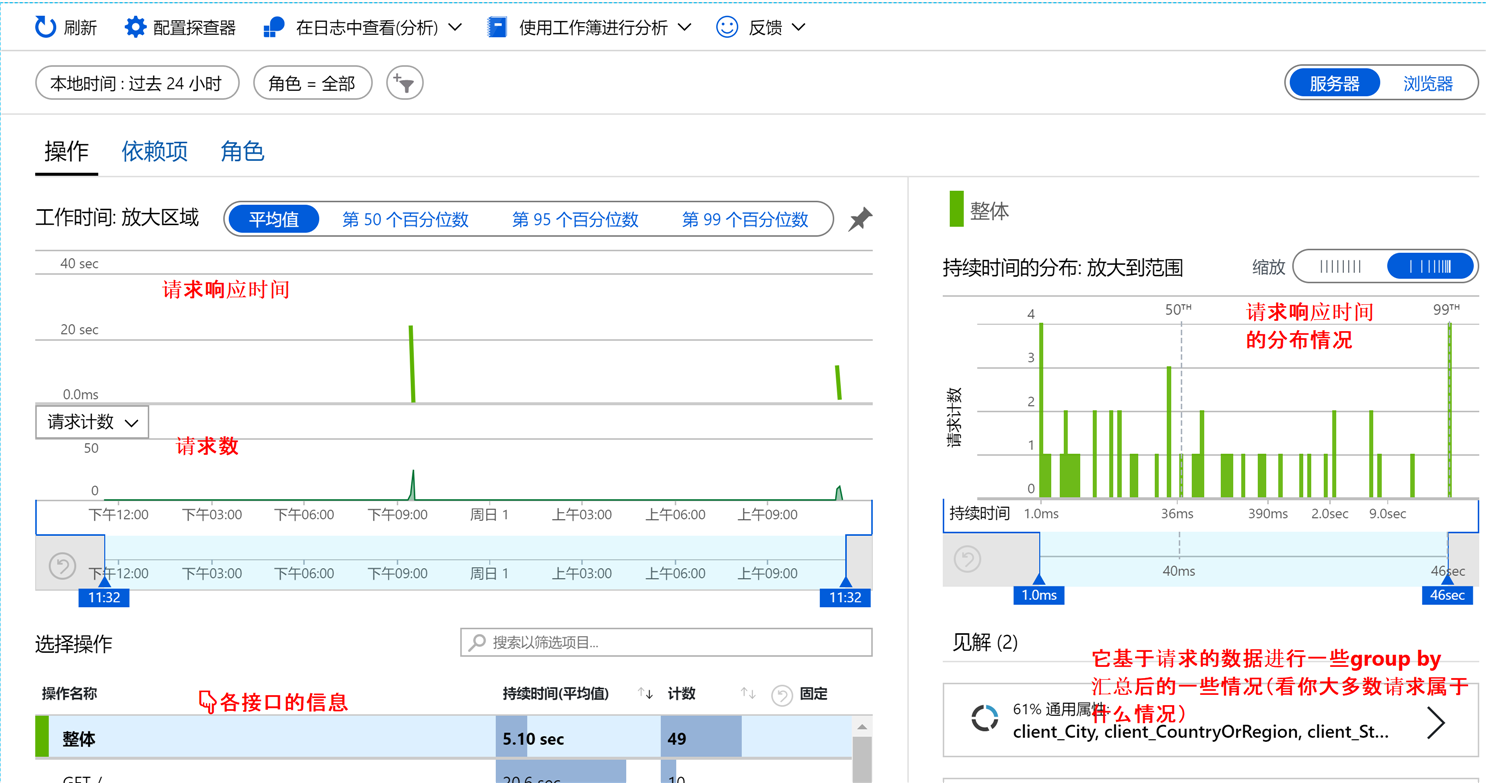Select 第 99 个百分位数 option

pos(745,219)
